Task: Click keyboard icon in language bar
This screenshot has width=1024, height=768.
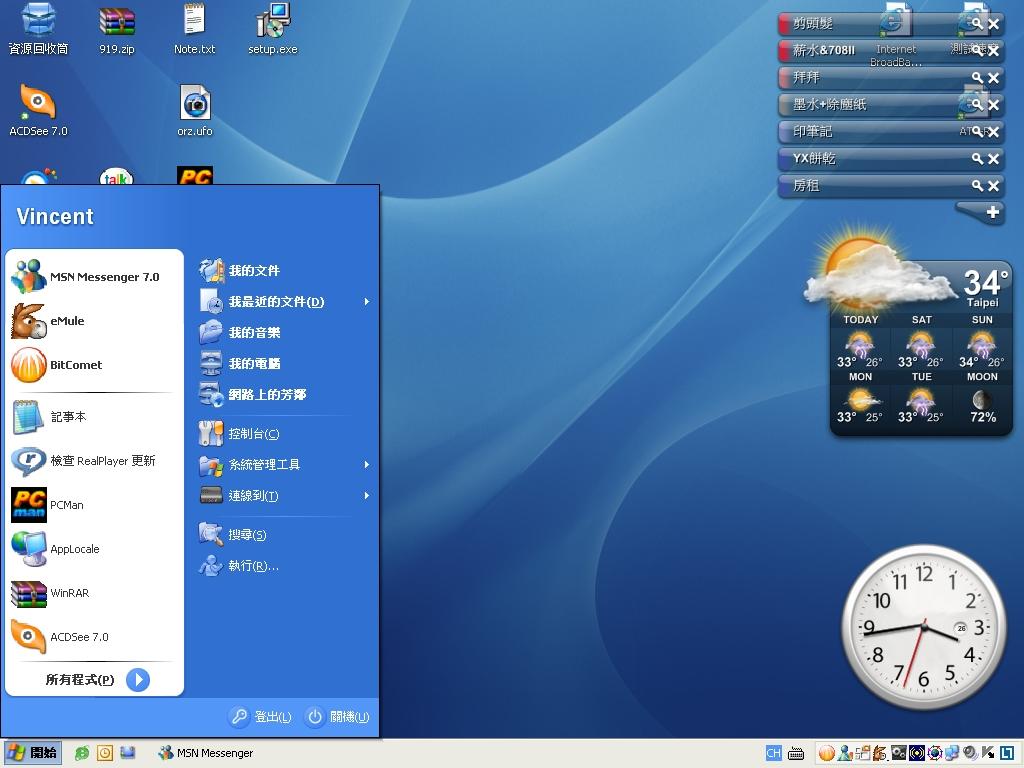Action: pyautogui.click(x=796, y=754)
